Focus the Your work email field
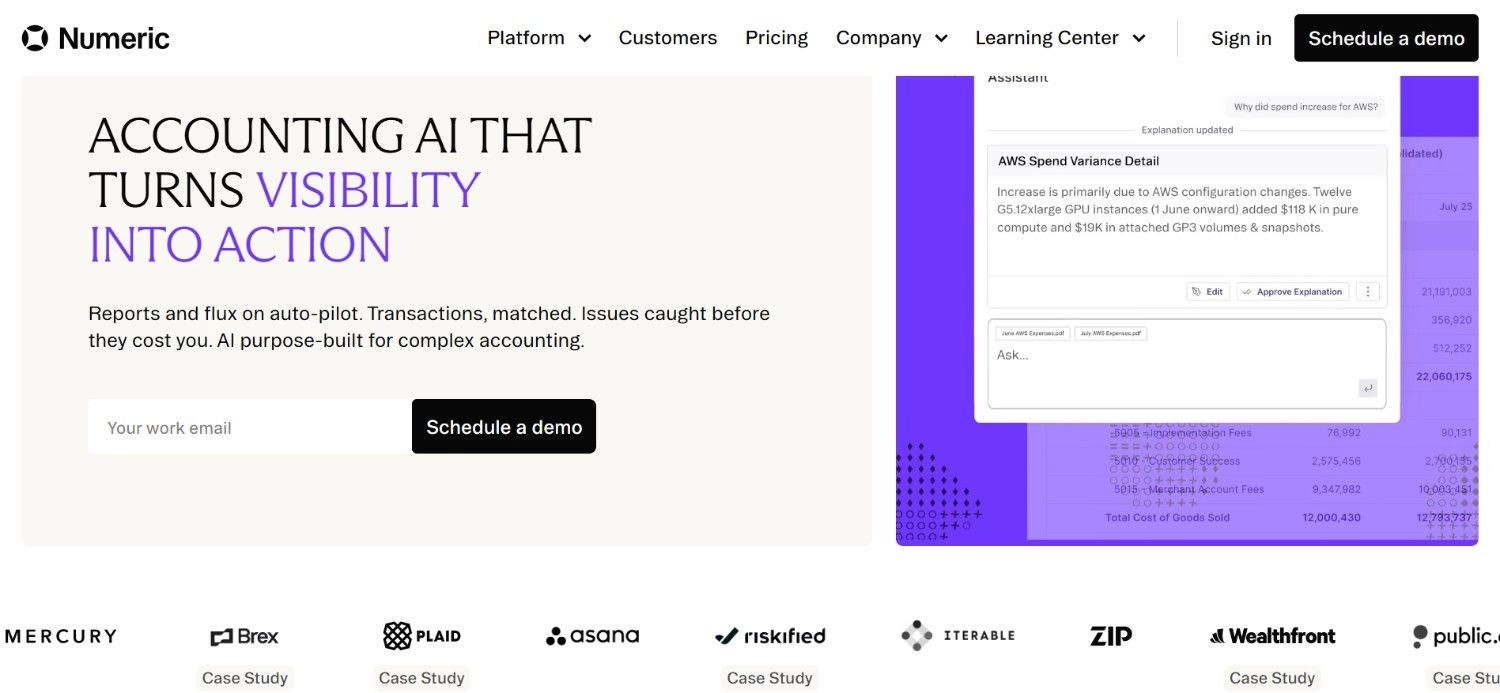1500x693 pixels. click(250, 427)
